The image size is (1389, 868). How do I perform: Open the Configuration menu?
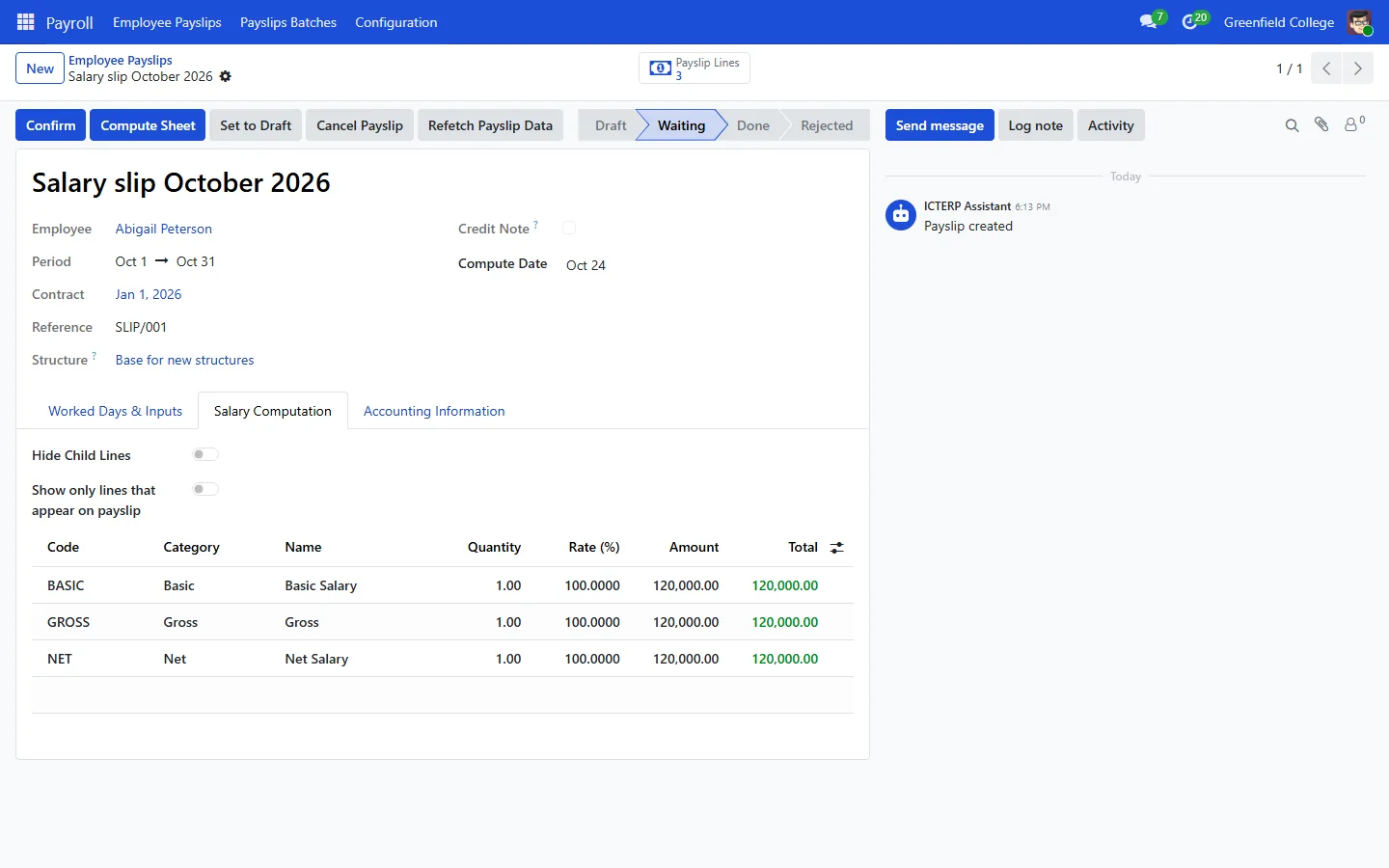click(395, 22)
